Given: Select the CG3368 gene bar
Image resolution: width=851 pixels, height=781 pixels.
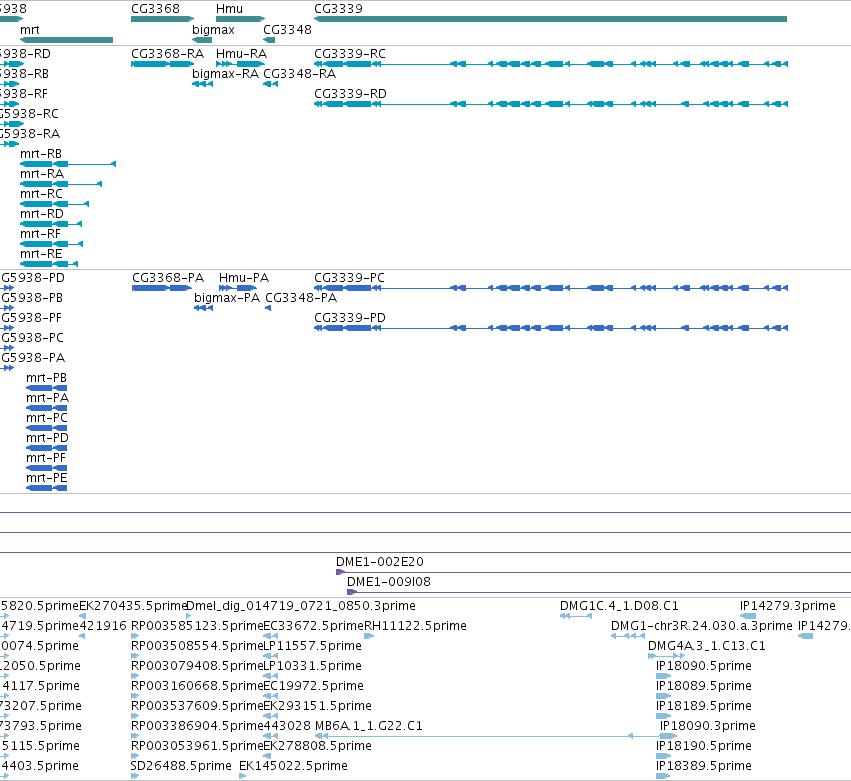Looking at the screenshot, I should [x=162, y=19].
